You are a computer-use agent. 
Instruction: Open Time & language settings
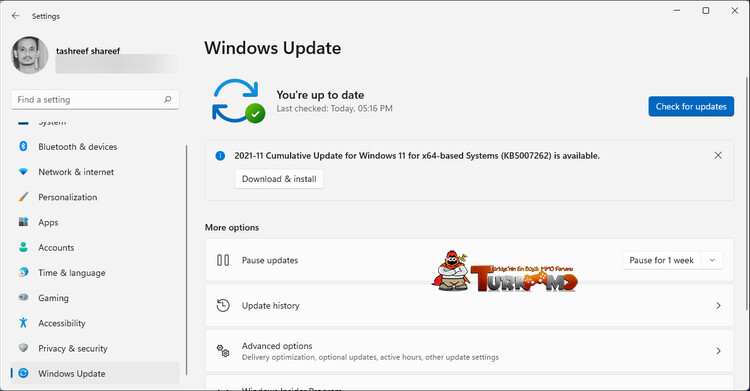(95, 273)
